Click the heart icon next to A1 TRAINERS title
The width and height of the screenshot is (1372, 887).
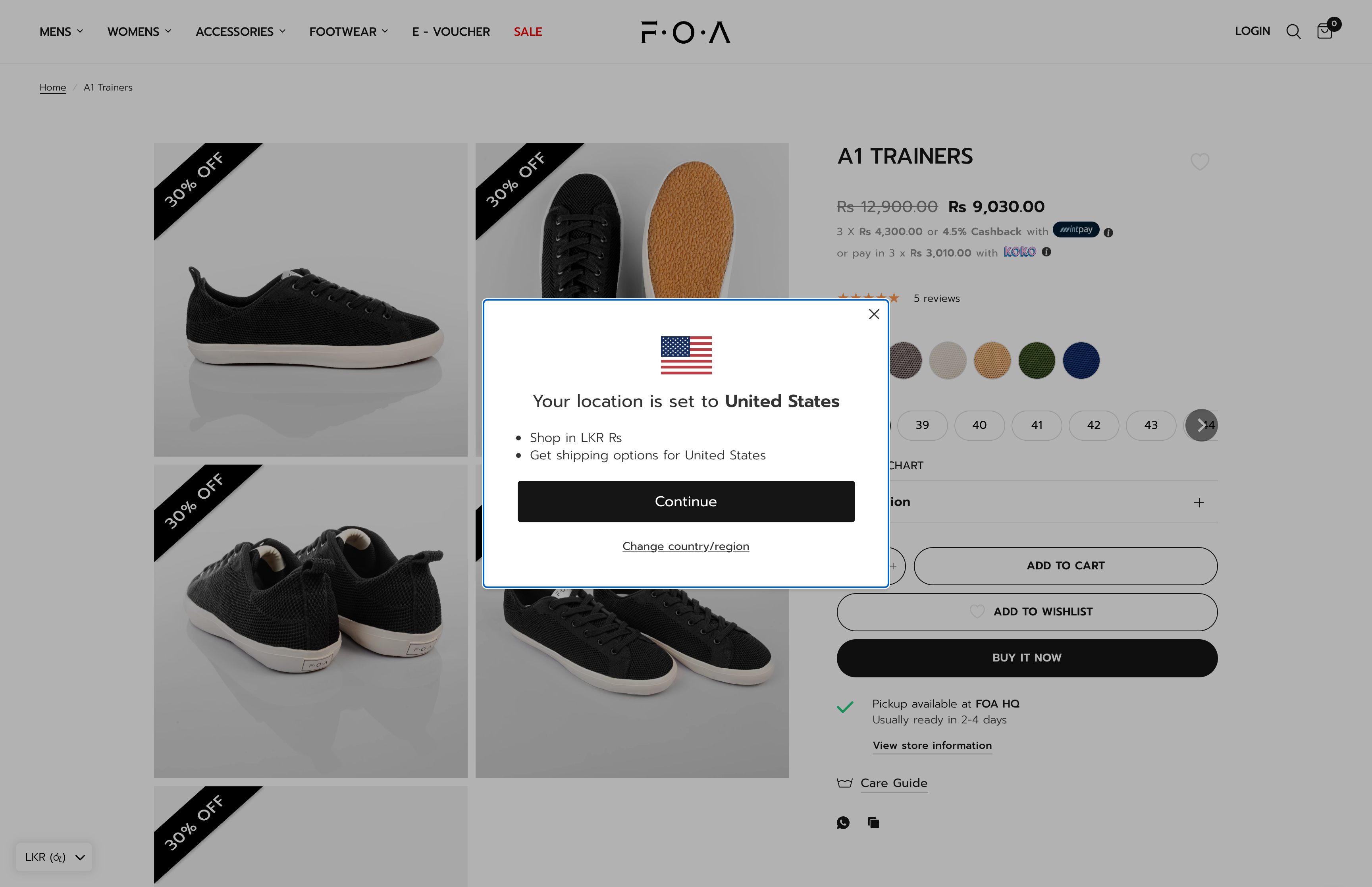[x=1199, y=162]
